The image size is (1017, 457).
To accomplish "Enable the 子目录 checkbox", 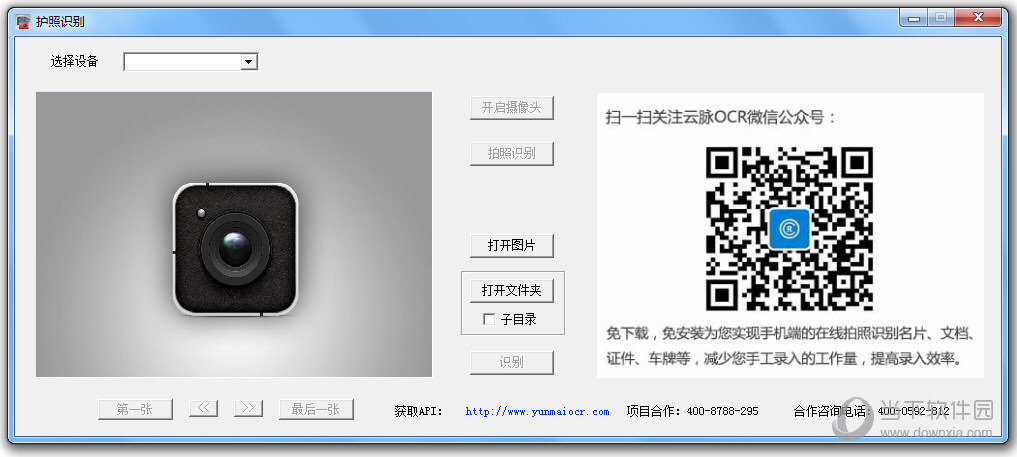I will click(x=489, y=319).
